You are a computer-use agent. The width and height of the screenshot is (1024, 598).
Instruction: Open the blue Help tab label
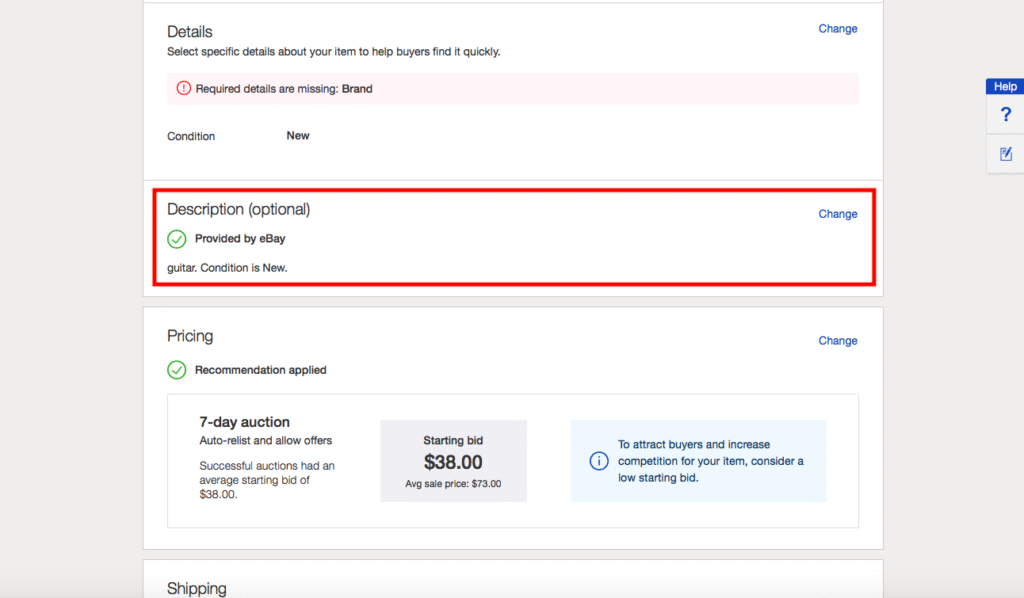click(1005, 87)
